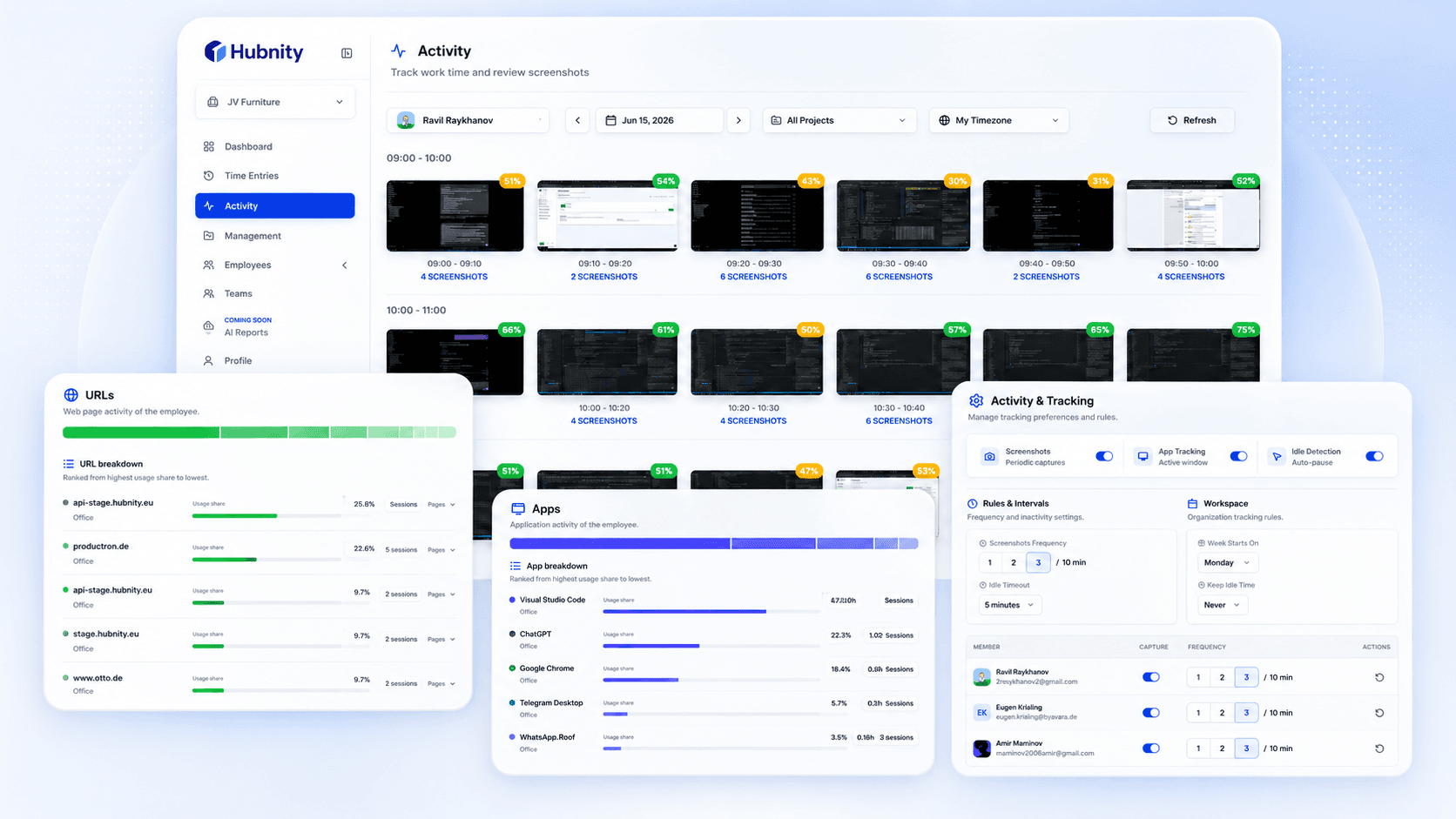Image resolution: width=1456 pixels, height=819 pixels.
Task: Open the Ravil Raykhanov employee selector
Action: [468, 120]
